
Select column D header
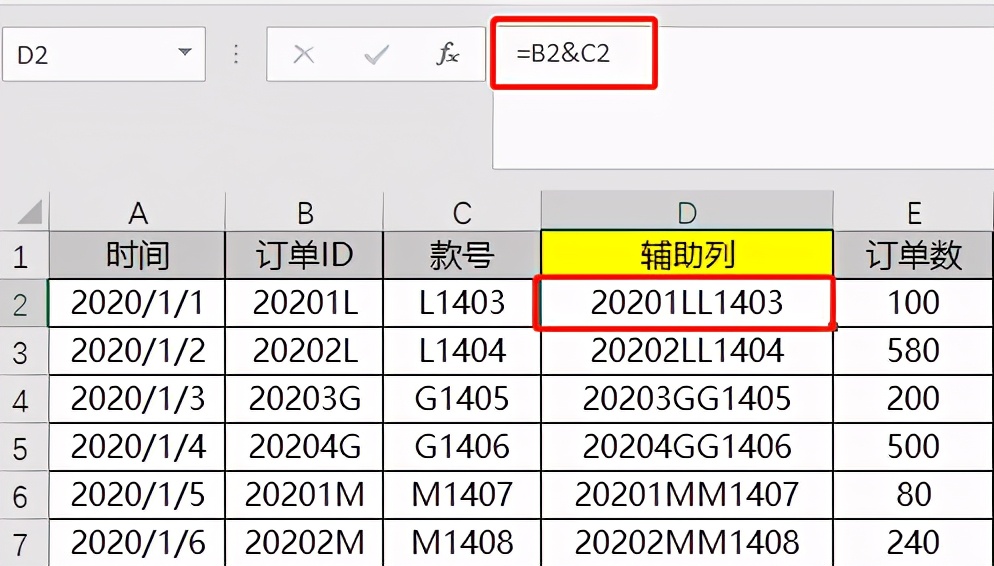687,211
